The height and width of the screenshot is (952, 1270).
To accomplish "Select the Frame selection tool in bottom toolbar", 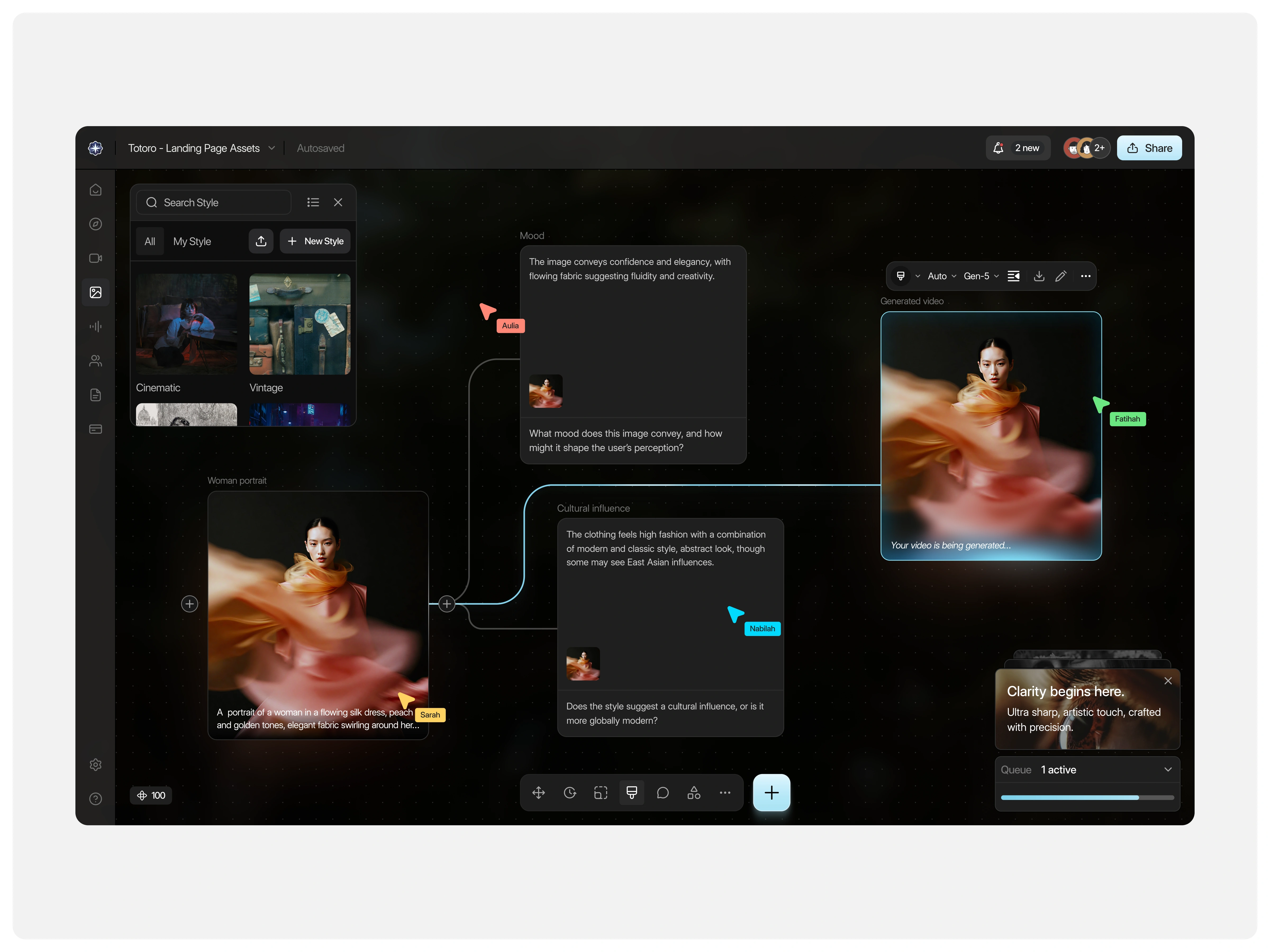I will [x=601, y=793].
